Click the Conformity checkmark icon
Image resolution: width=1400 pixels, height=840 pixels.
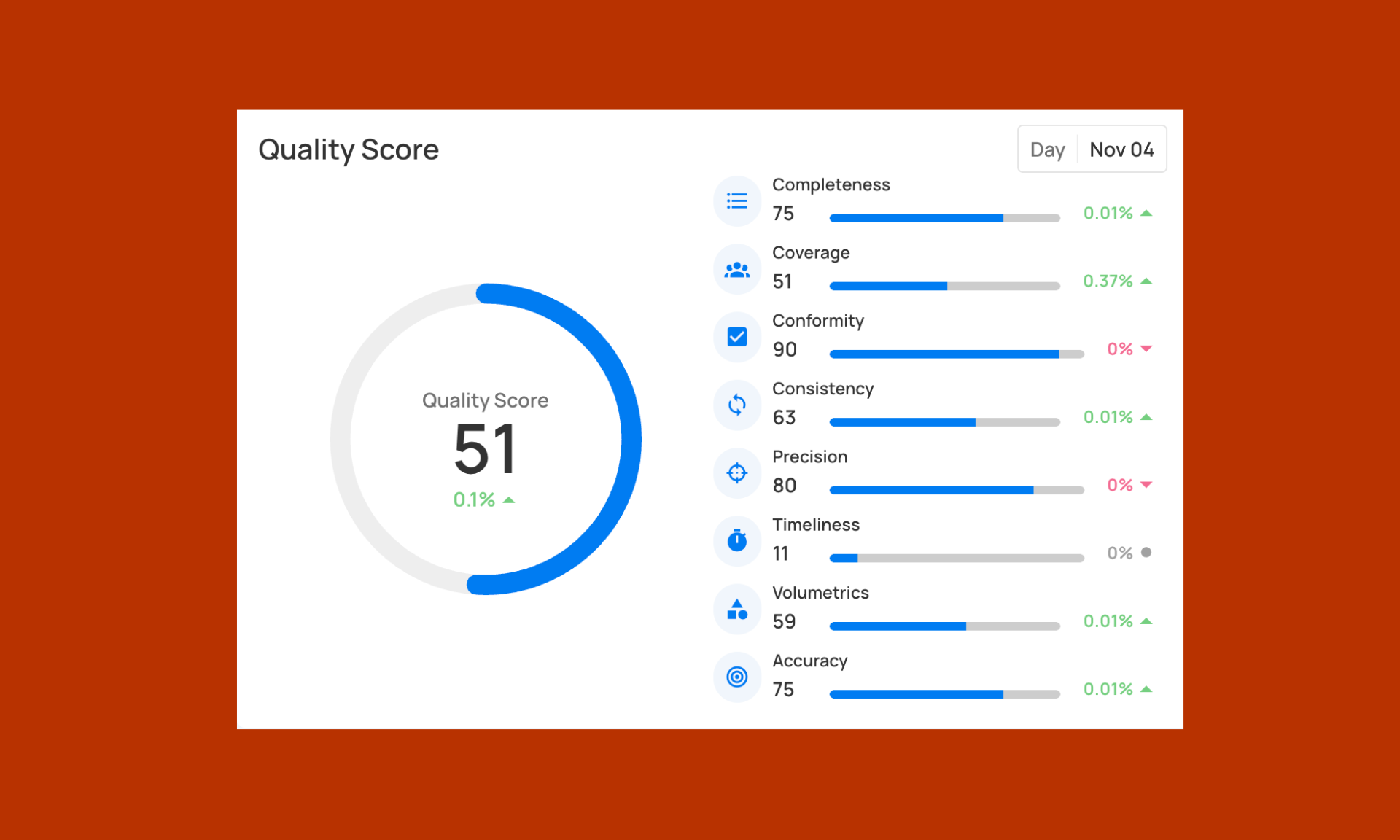(x=736, y=337)
